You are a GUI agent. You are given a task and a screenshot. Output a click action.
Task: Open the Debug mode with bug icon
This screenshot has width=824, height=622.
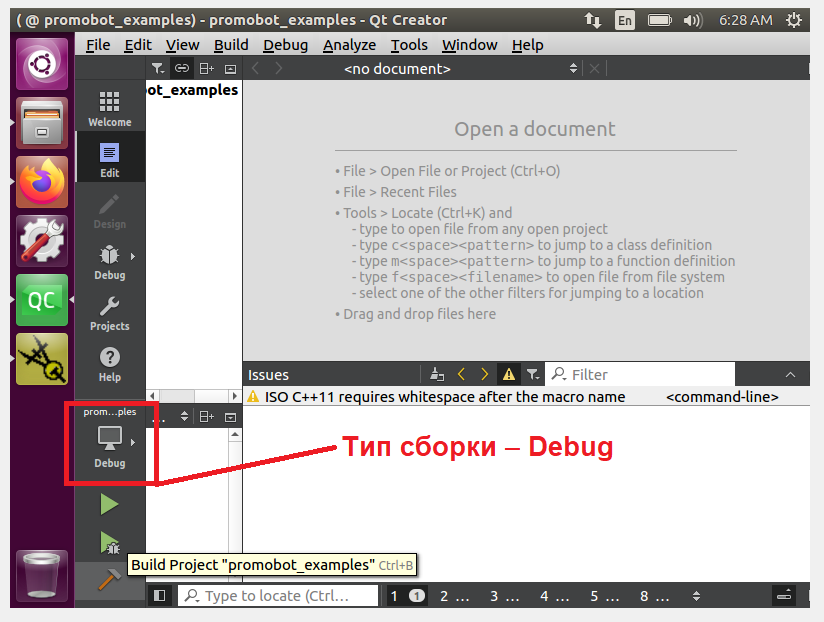coord(109,263)
